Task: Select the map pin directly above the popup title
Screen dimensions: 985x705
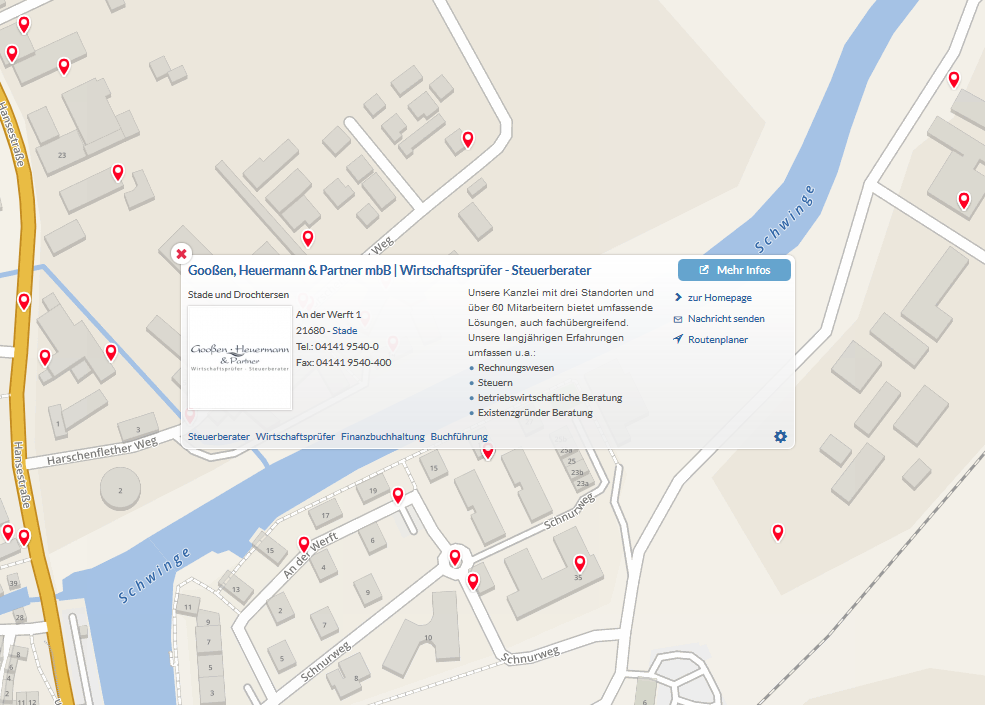Action: (308, 238)
